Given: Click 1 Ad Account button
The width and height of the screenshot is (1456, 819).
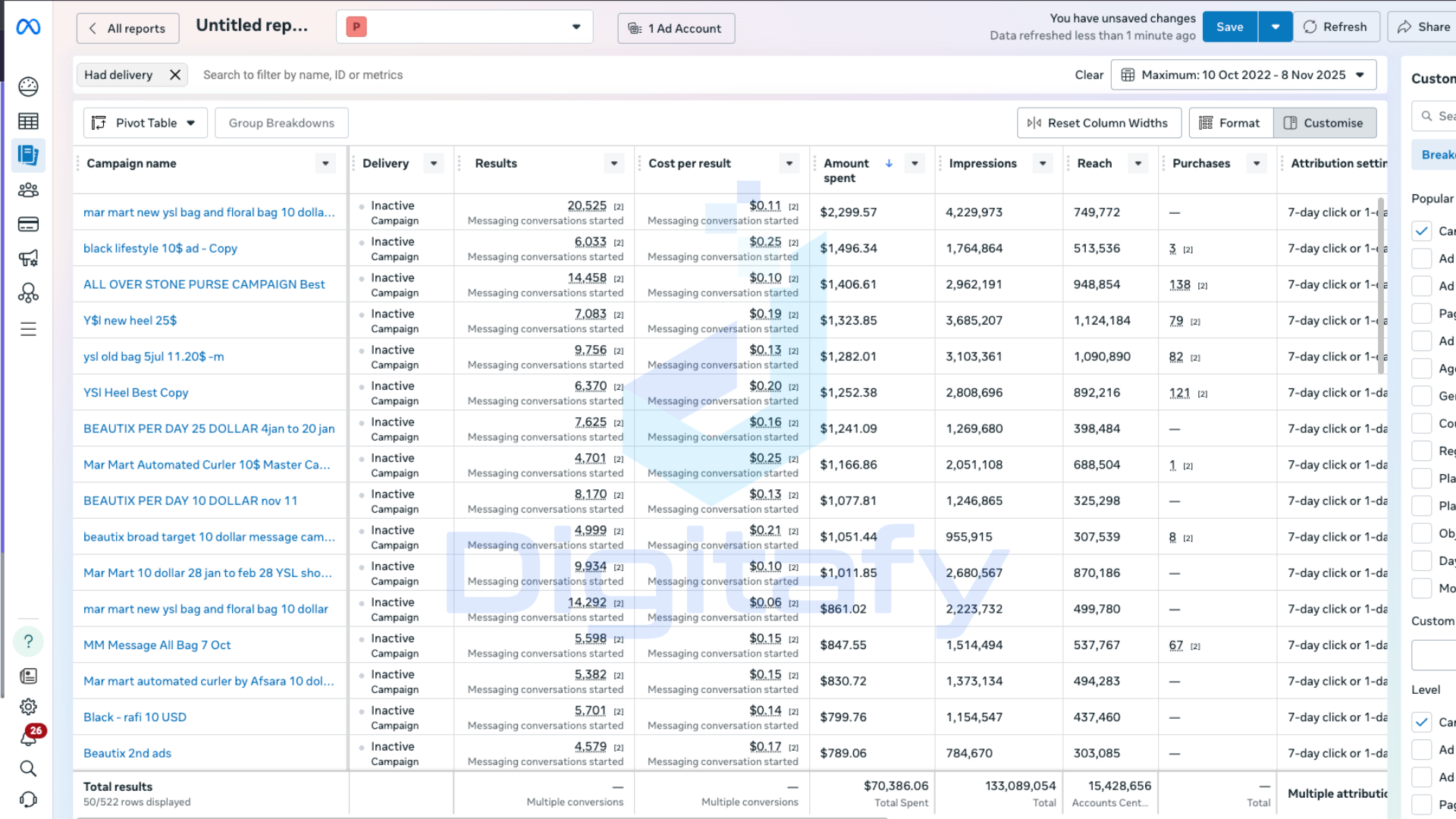Looking at the screenshot, I should tap(676, 28).
